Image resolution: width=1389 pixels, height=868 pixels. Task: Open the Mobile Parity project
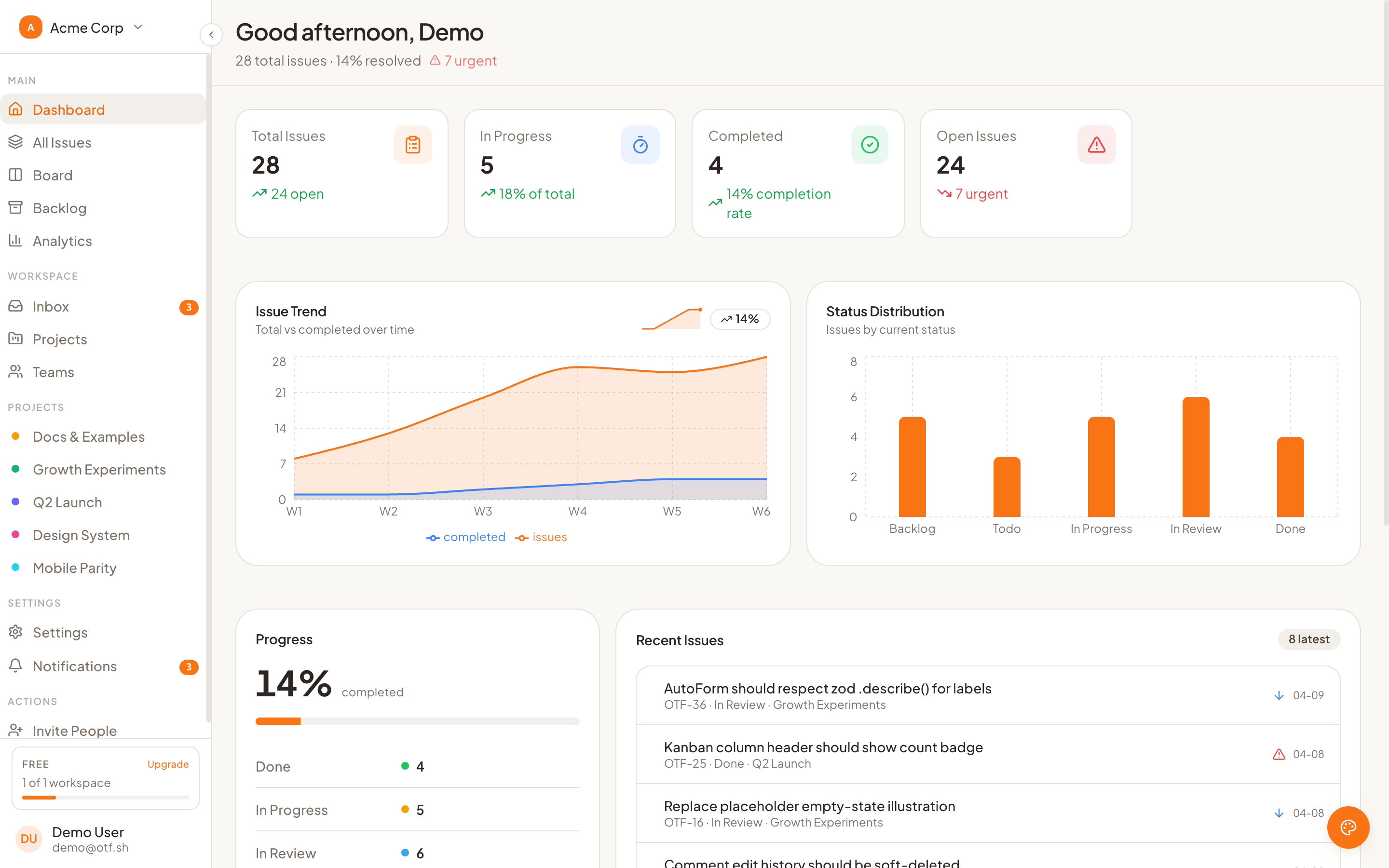click(103, 567)
